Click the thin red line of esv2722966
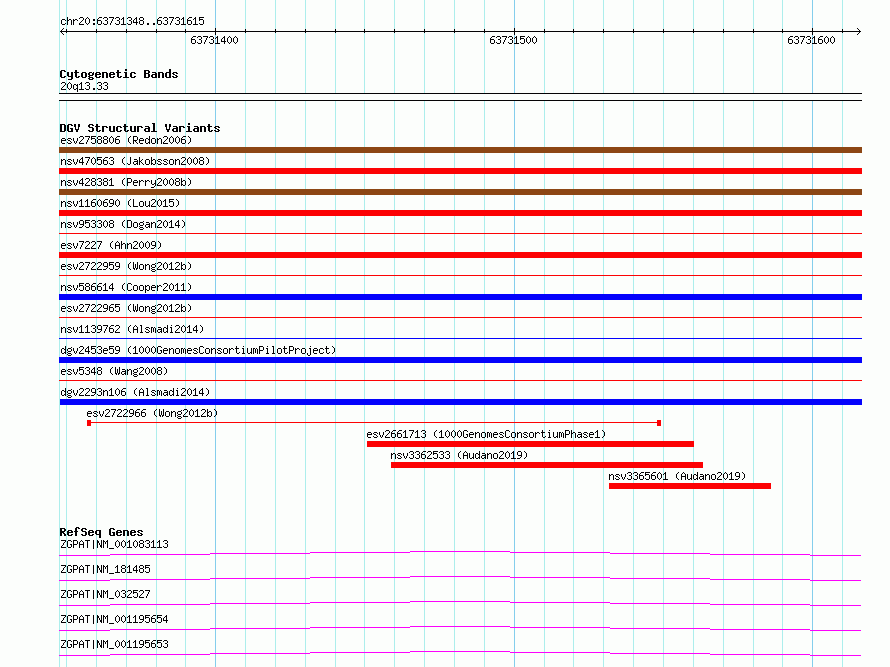The height and width of the screenshot is (667, 890). point(374,423)
